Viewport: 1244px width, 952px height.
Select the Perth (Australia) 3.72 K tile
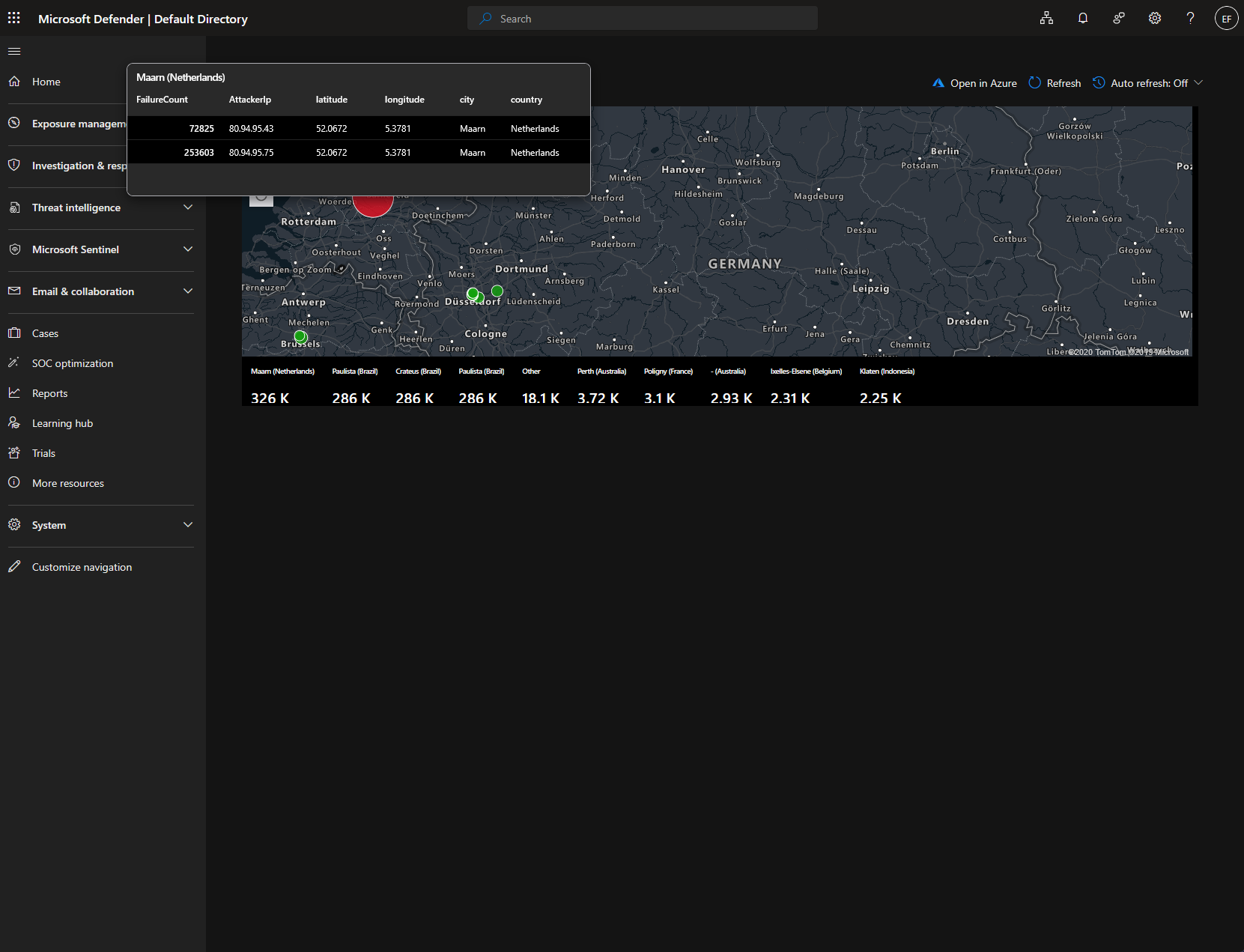coord(601,386)
